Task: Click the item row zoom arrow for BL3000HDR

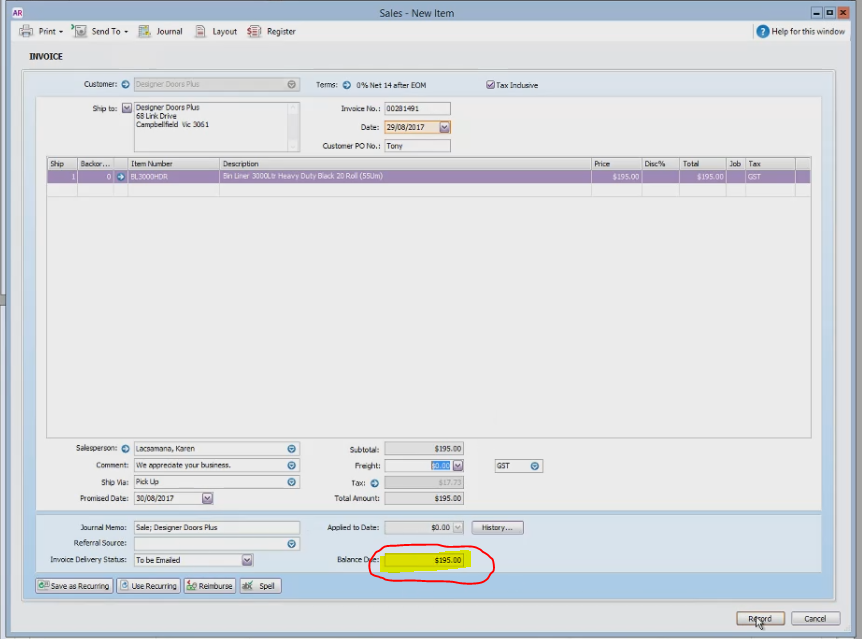Action: click(x=120, y=177)
